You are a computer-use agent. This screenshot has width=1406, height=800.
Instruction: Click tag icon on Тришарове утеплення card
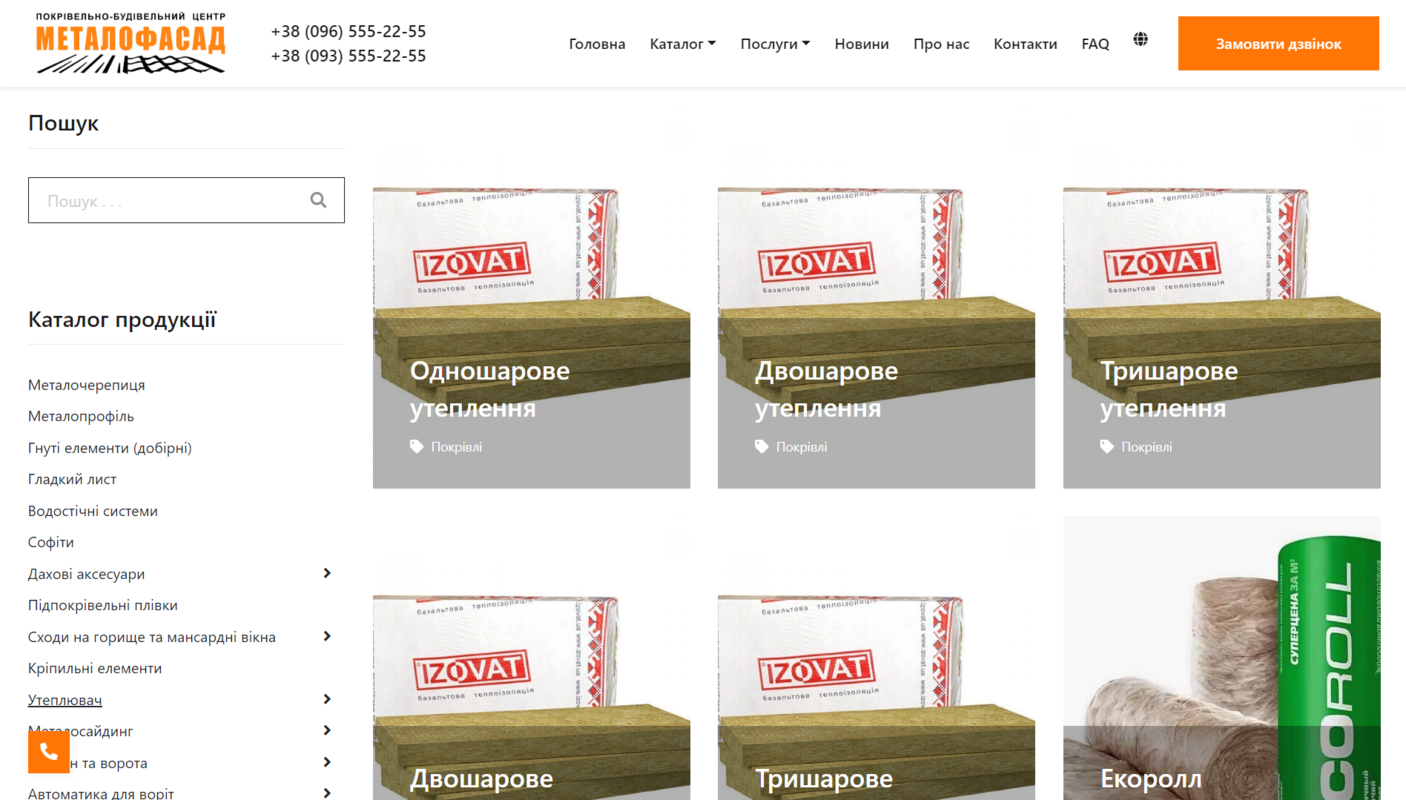tap(1107, 447)
